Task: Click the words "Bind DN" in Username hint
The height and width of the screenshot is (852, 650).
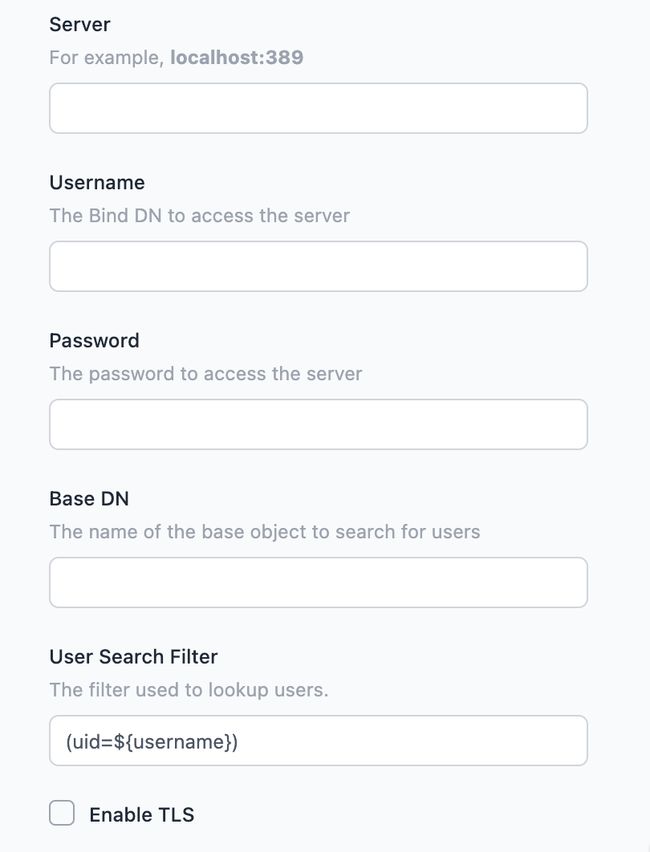Action: [x=125, y=215]
